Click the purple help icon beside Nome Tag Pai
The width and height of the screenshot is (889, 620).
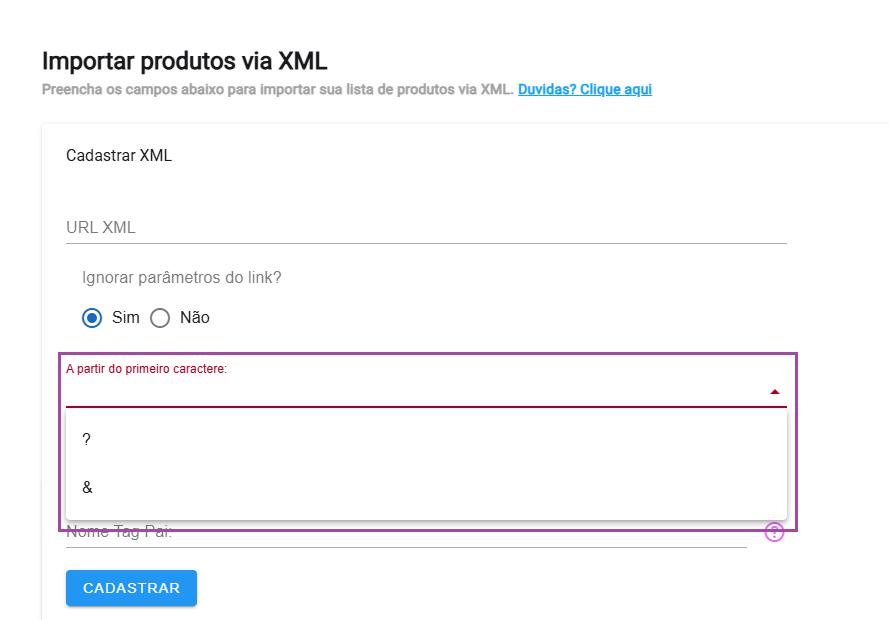point(774,532)
